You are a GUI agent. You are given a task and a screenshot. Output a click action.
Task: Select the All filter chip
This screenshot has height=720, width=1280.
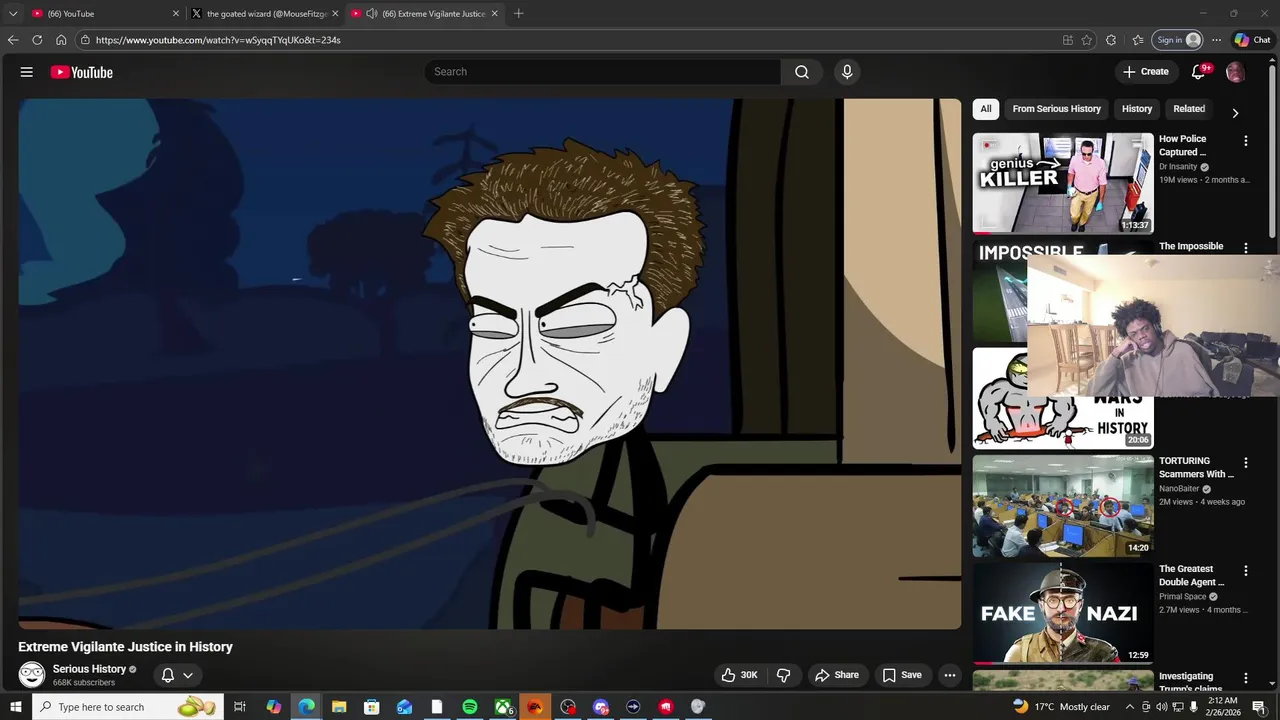pos(986,109)
